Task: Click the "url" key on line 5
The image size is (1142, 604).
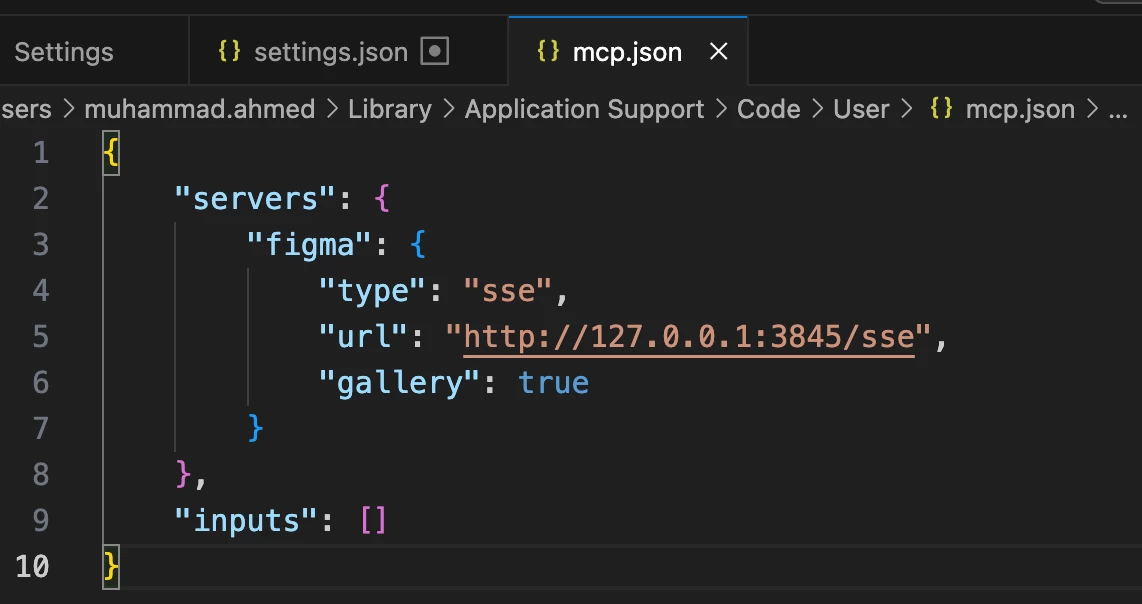Action: [363, 337]
